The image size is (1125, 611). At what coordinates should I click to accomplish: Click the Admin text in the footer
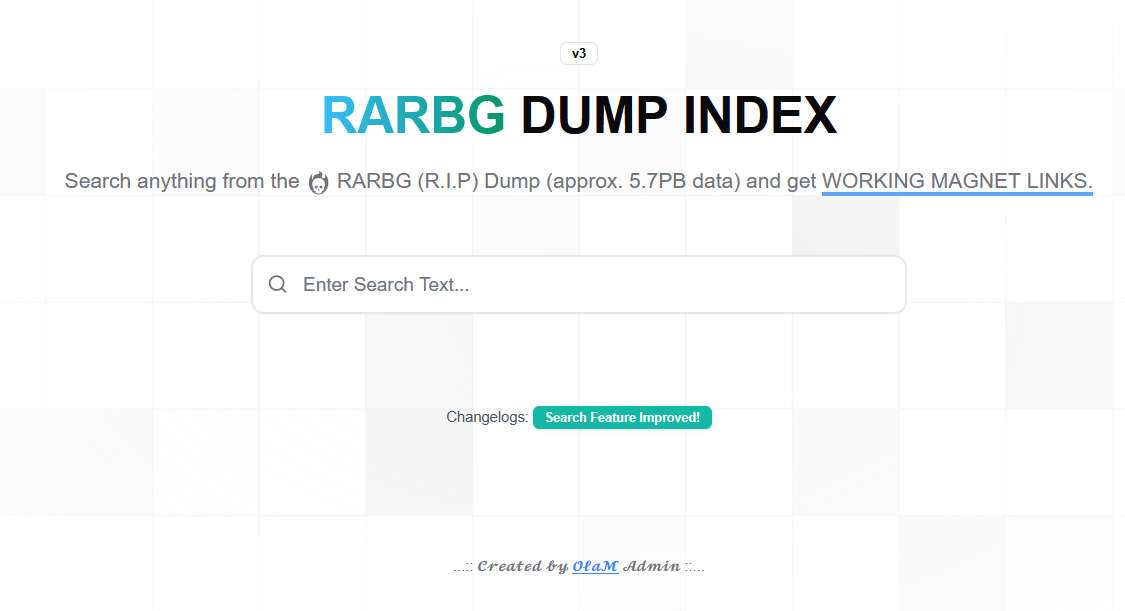click(x=651, y=567)
